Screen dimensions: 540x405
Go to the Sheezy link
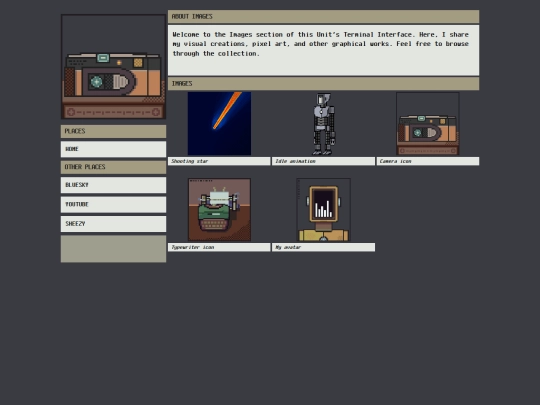click(x=113, y=224)
